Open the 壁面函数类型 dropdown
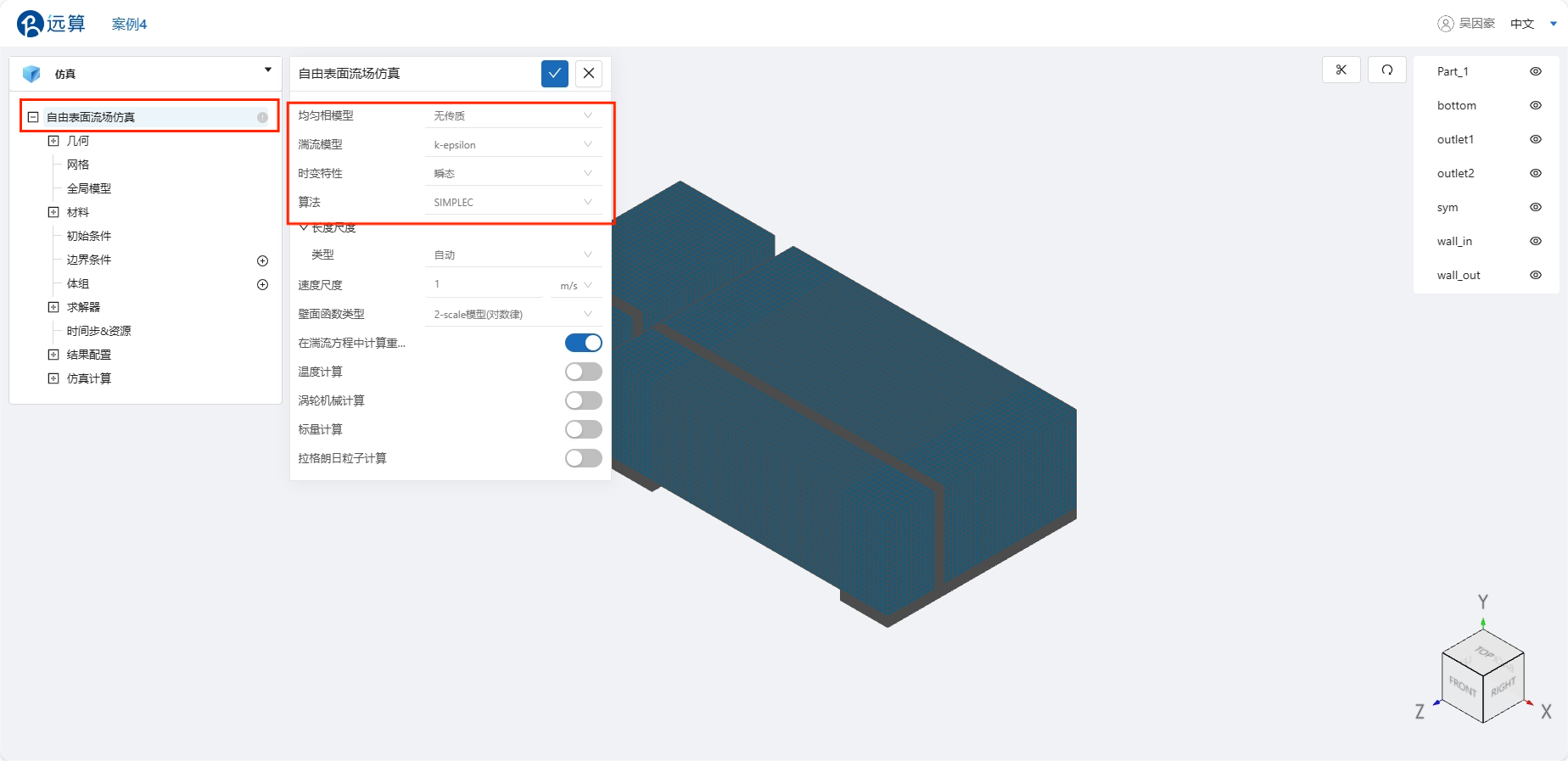 tap(513, 314)
